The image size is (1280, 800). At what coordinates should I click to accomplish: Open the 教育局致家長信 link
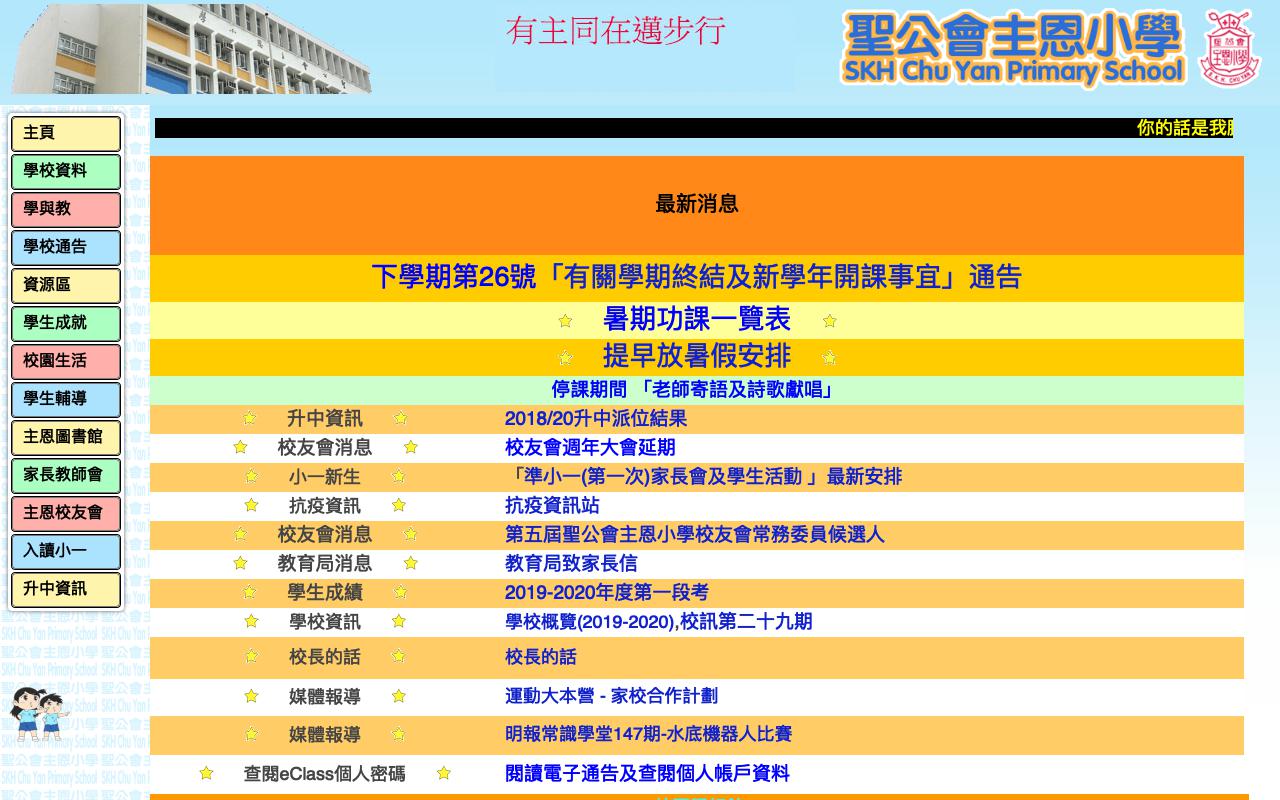[x=572, y=563]
